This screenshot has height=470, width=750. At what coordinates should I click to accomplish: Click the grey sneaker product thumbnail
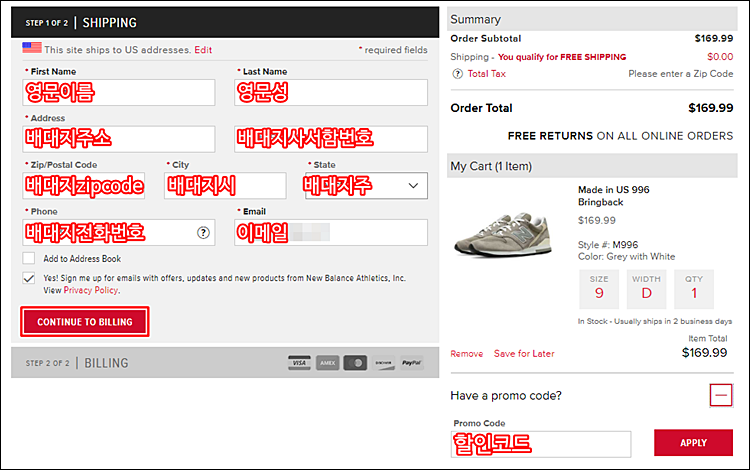[x=503, y=234]
